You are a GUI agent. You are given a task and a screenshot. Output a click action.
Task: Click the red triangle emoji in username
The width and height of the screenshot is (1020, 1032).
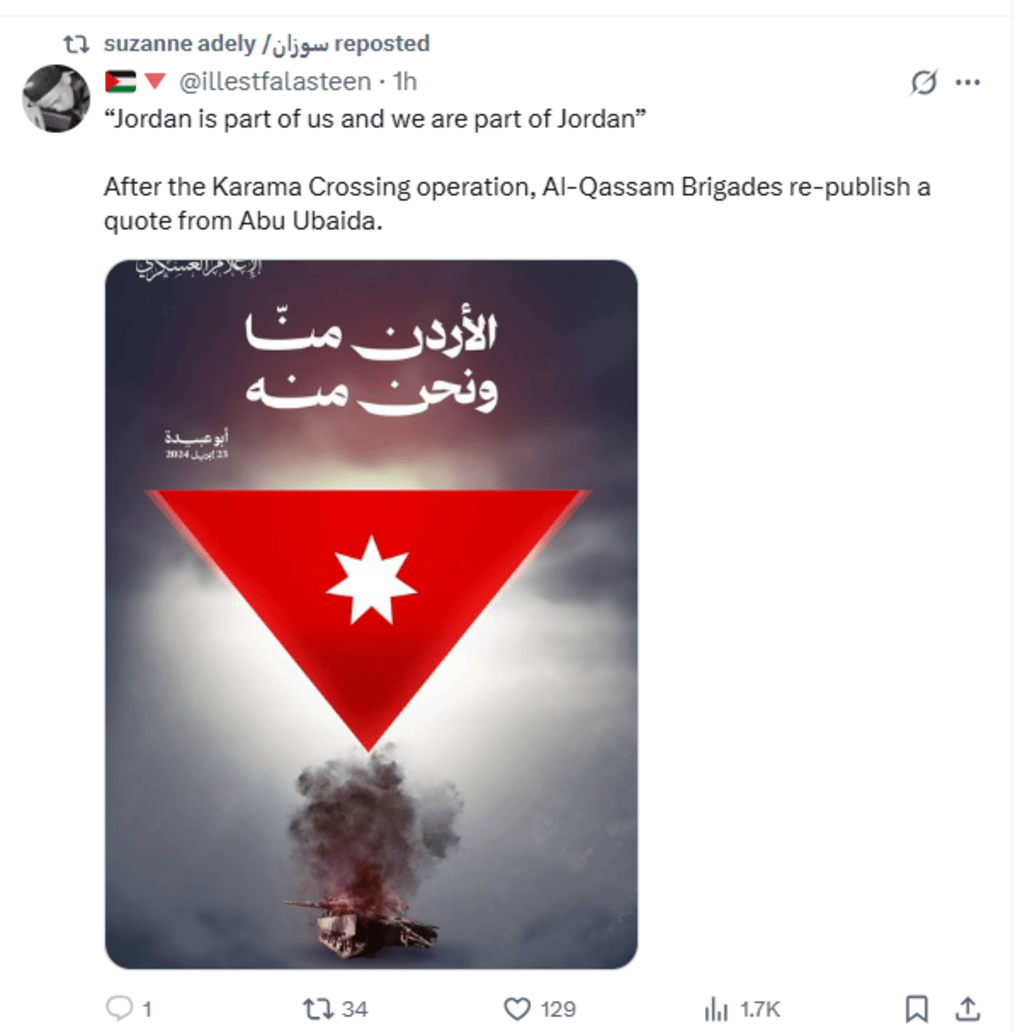pos(155,82)
